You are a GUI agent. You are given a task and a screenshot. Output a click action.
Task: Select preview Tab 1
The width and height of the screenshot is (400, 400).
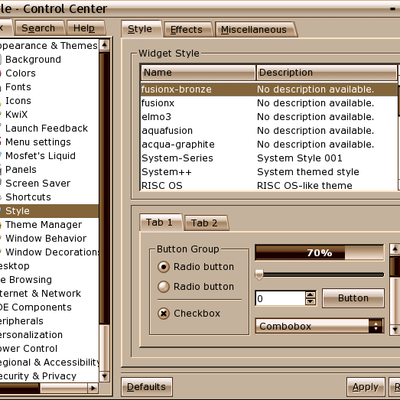160,222
